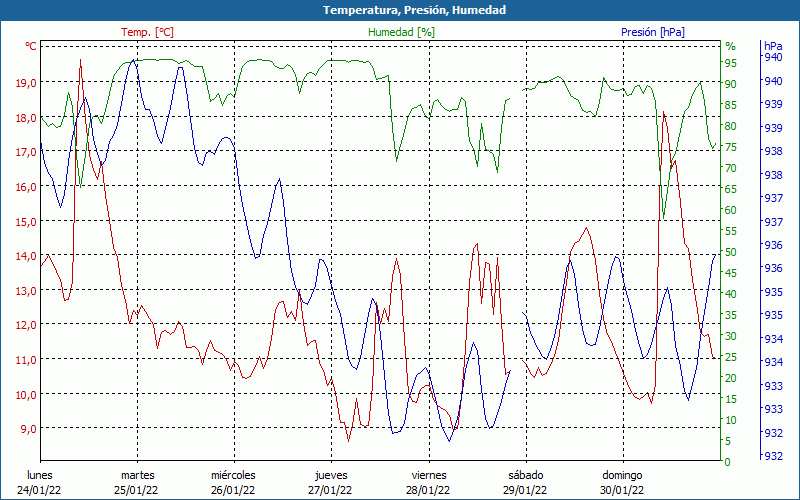Click the date '30/01/22'
This screenshot has width=800, height=500.
[622, 490]
